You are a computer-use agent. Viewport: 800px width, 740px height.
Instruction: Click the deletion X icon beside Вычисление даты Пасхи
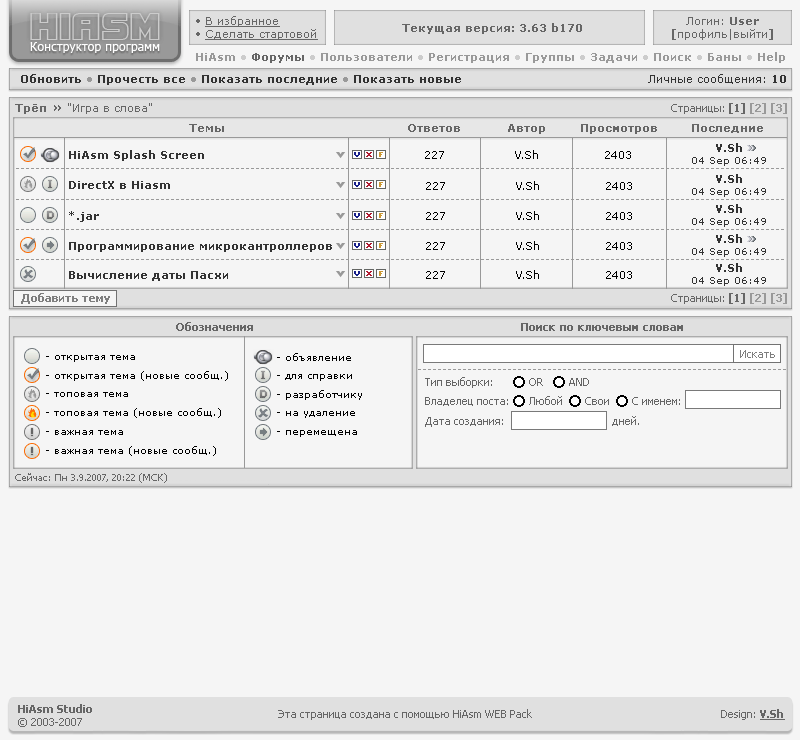pos(28,275)
